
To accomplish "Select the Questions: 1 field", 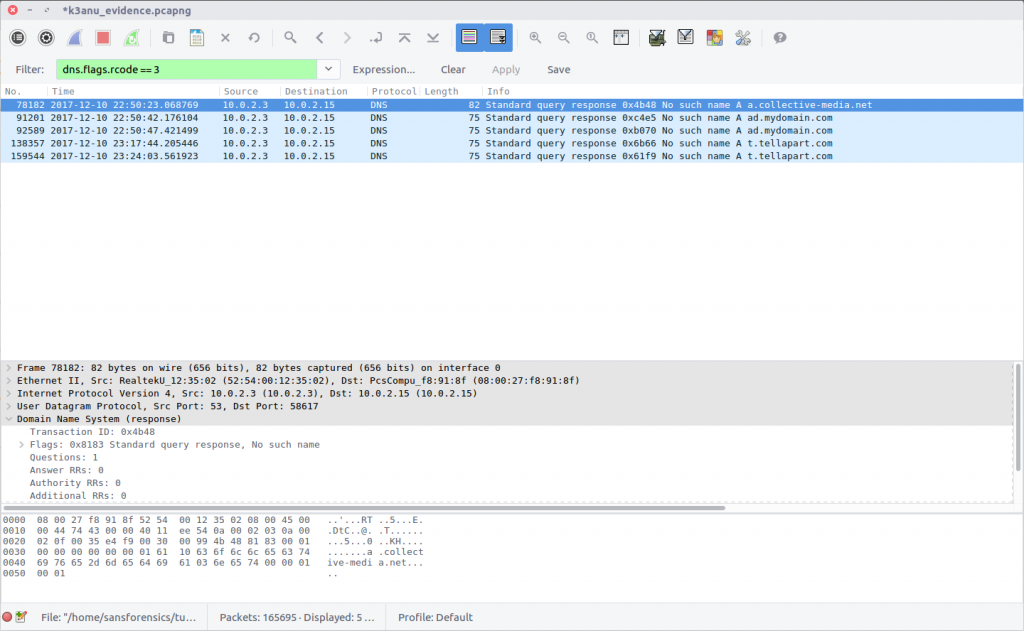I will click(x=63, y=457).
